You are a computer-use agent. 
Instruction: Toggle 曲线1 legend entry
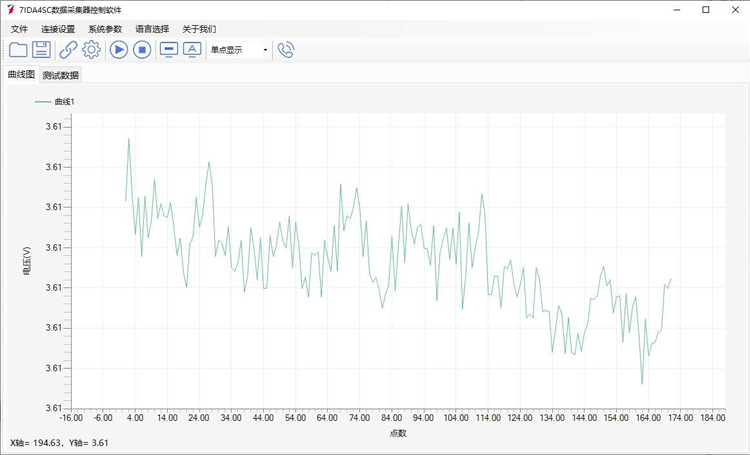click(56, 102)
